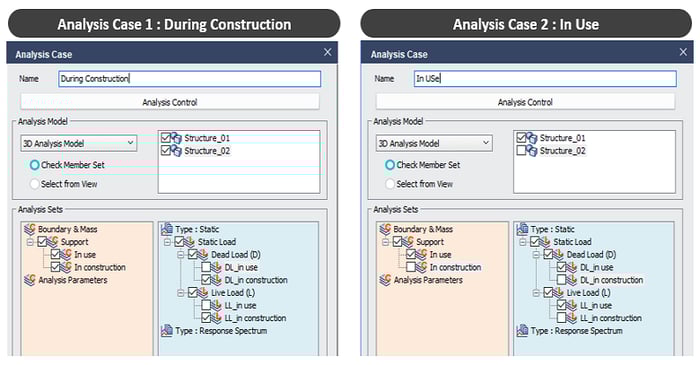Screen dimensions: 700x365
Task: Click Boundary & Mass icon in left dialog
Action: pos(30,229)
